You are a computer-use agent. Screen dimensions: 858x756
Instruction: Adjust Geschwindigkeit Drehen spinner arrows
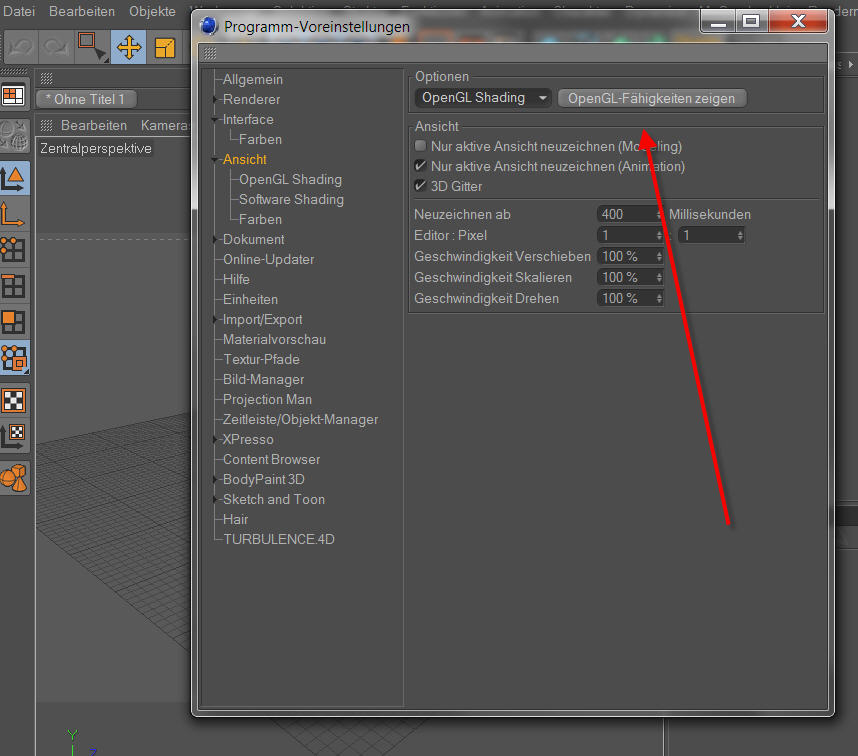pos(659,298)
